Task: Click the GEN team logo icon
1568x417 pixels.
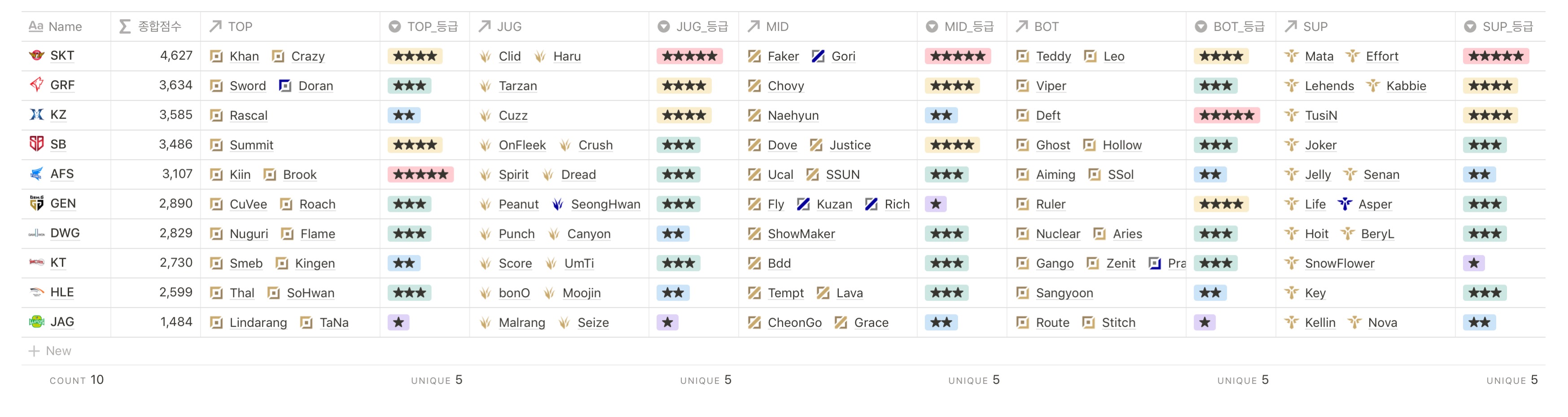Action: pyautogui.click(x=36, y=203)
